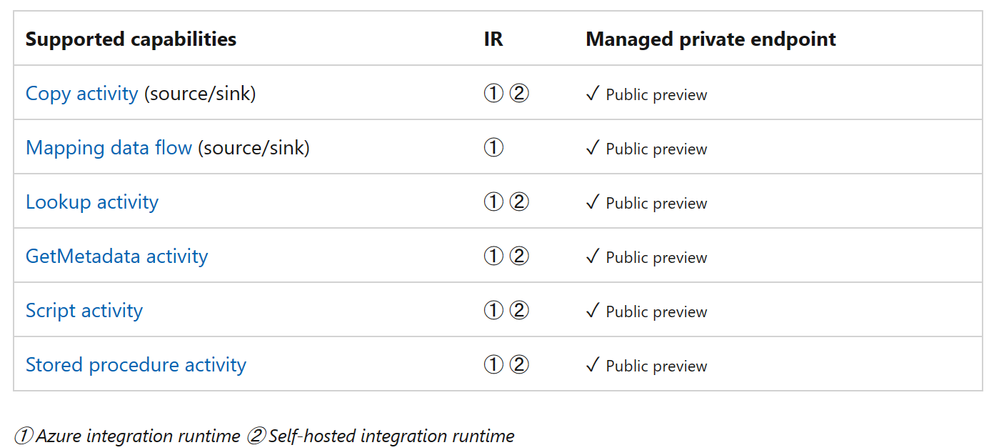Open the Script activity link
Screen dimensions: 999x448
click(84, 310)
